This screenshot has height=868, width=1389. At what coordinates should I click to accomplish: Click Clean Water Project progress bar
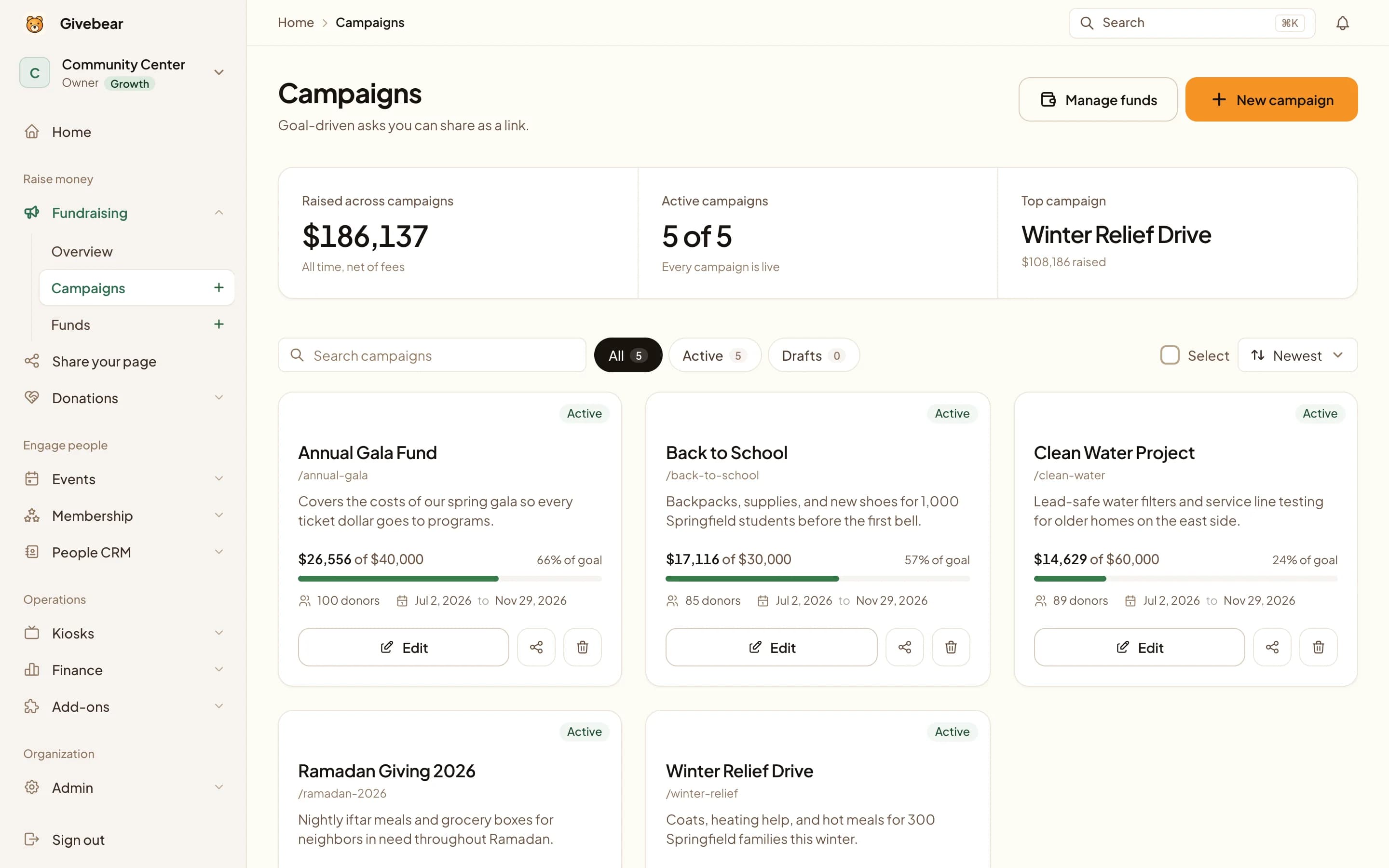click(x=1185, y=579)
